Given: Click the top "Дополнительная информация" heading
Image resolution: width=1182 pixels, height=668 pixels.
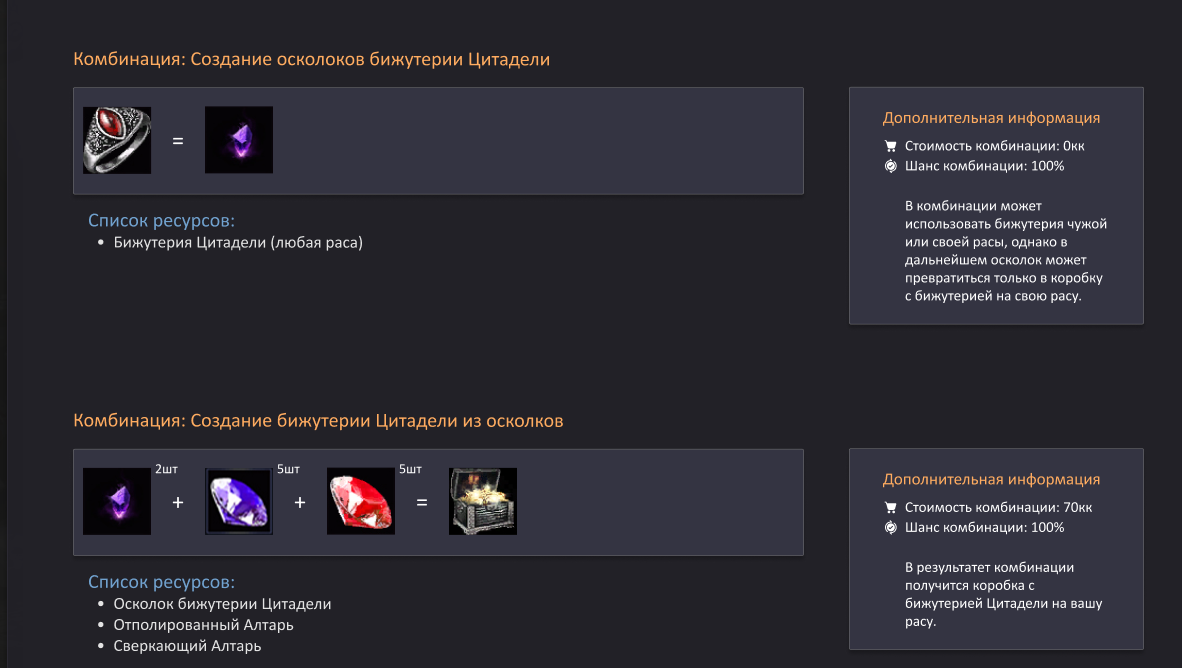Looking at the screenshot, I should [991, 118].
